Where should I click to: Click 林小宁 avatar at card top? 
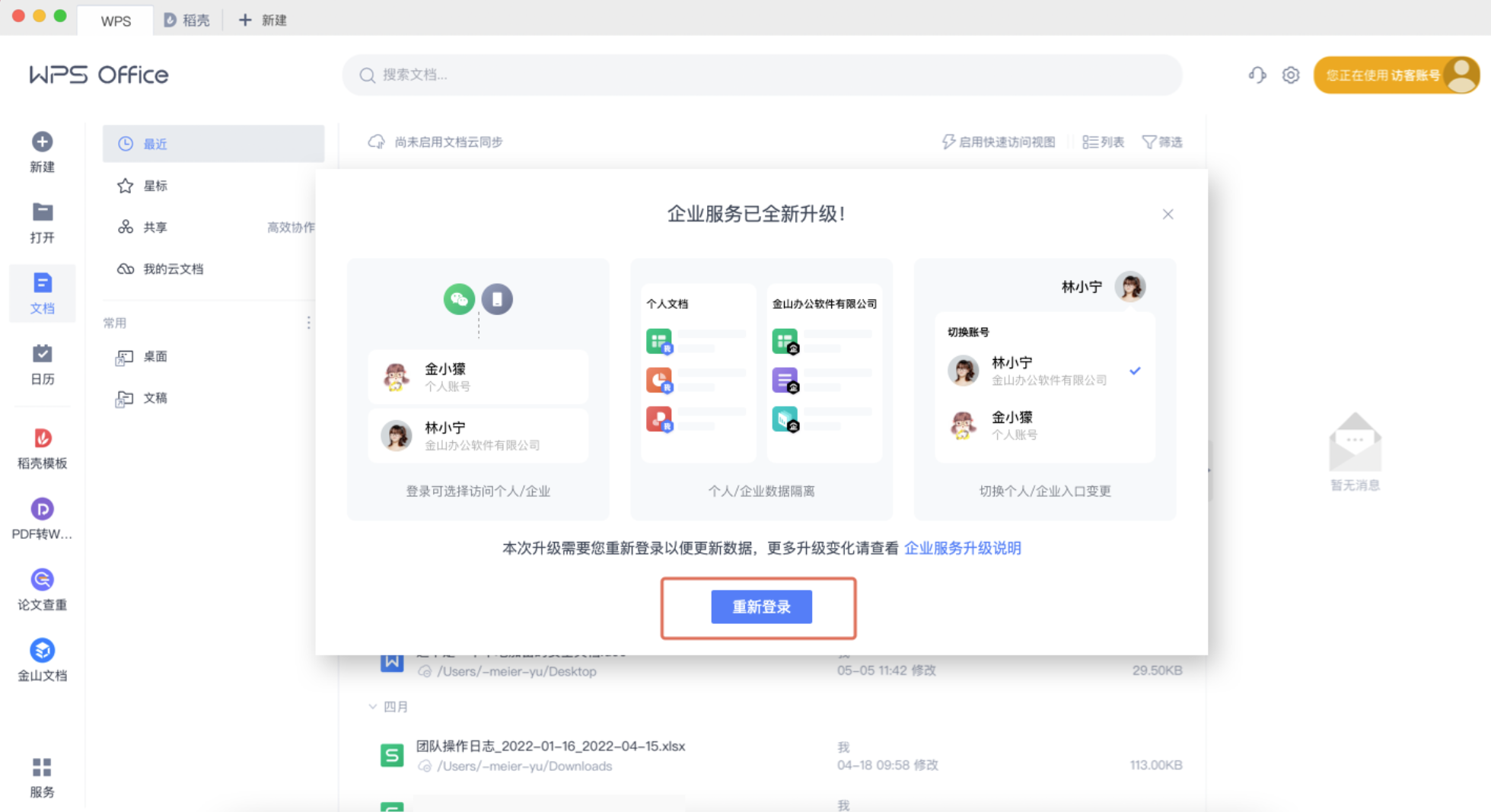1129,287
